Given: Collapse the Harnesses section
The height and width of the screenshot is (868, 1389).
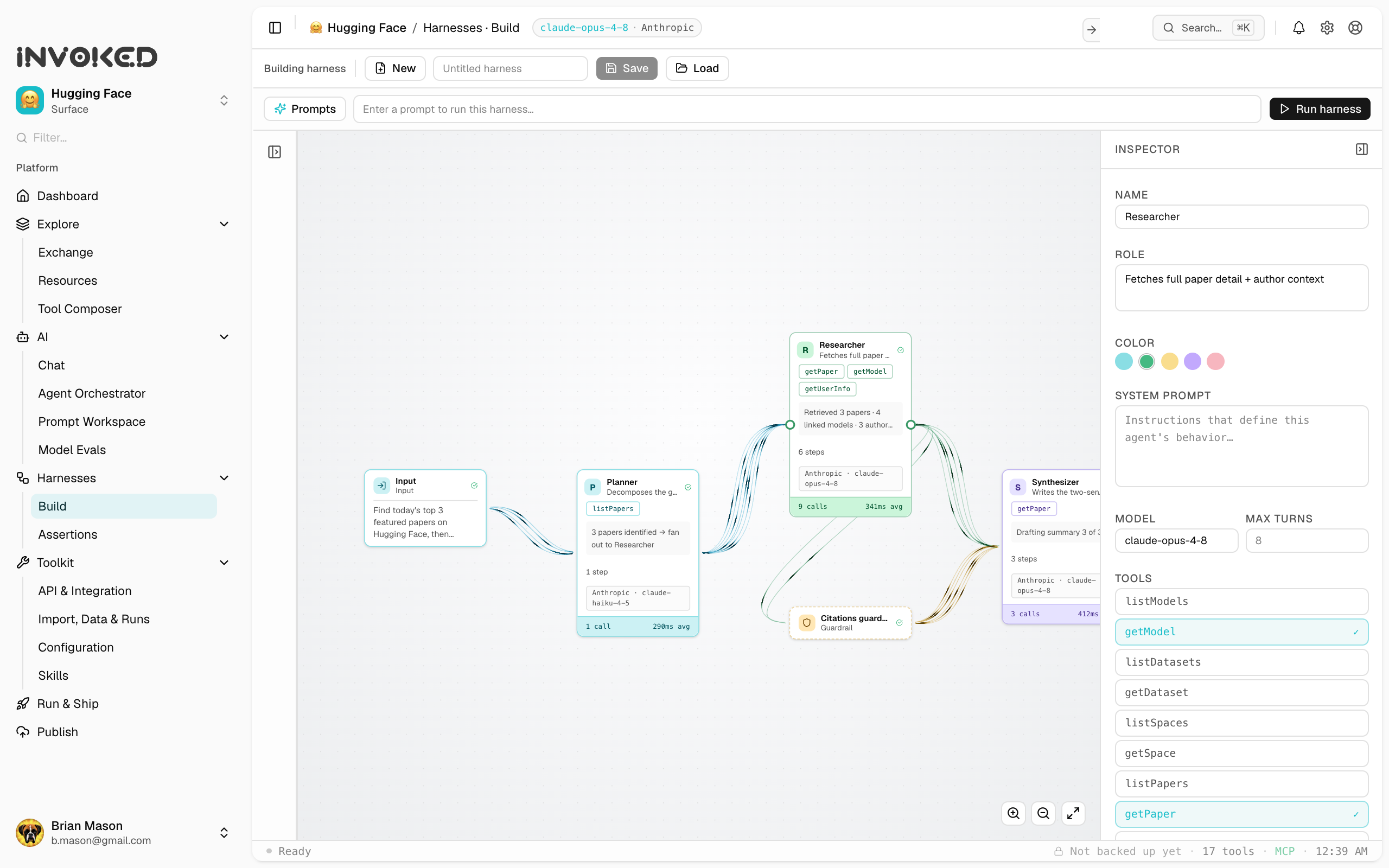Looking at the screenshot, I should click(x=224, y=477).
